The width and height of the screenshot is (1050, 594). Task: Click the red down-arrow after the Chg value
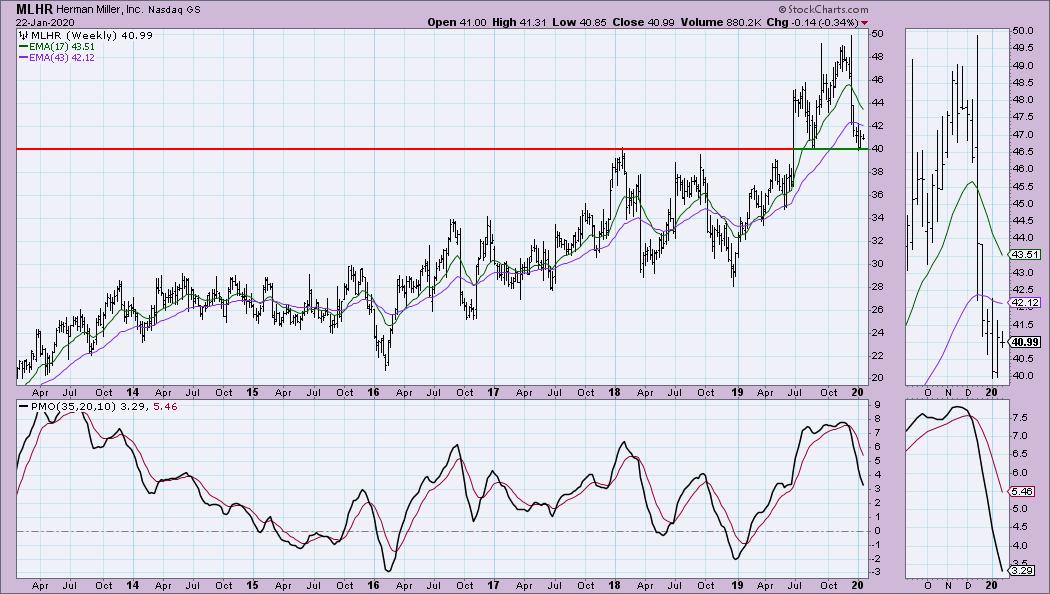[x=864, y=23]
